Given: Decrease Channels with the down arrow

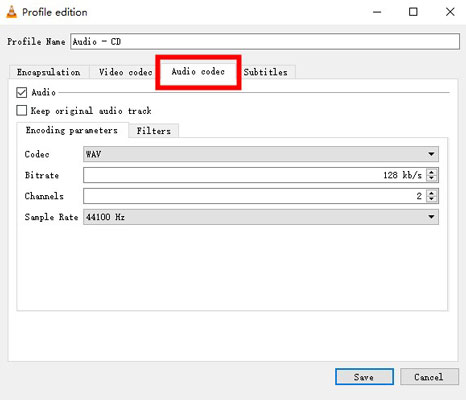Looking at the screenshot, I should 432,199.
